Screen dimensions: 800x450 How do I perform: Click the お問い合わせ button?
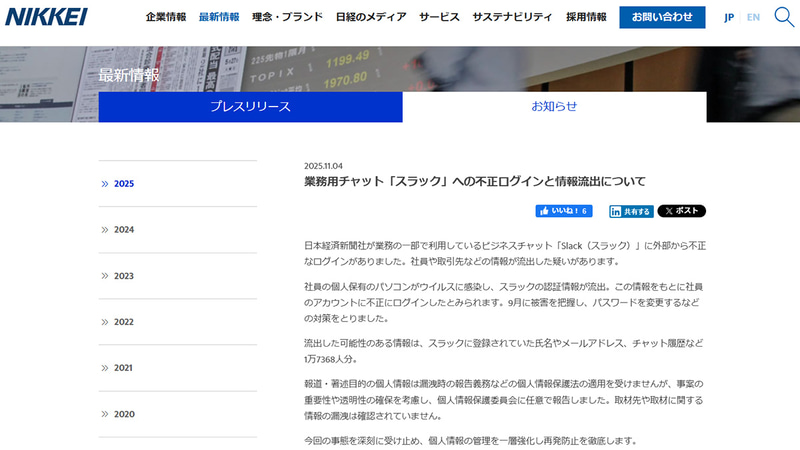click(x=662, y=17)
